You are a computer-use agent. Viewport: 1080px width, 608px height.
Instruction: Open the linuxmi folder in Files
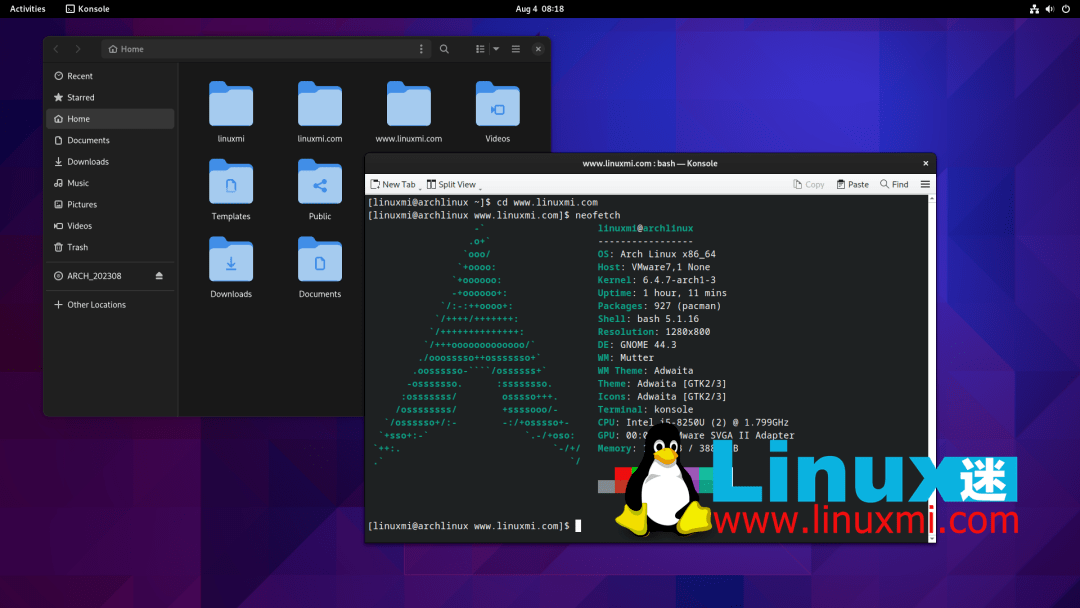231,104
